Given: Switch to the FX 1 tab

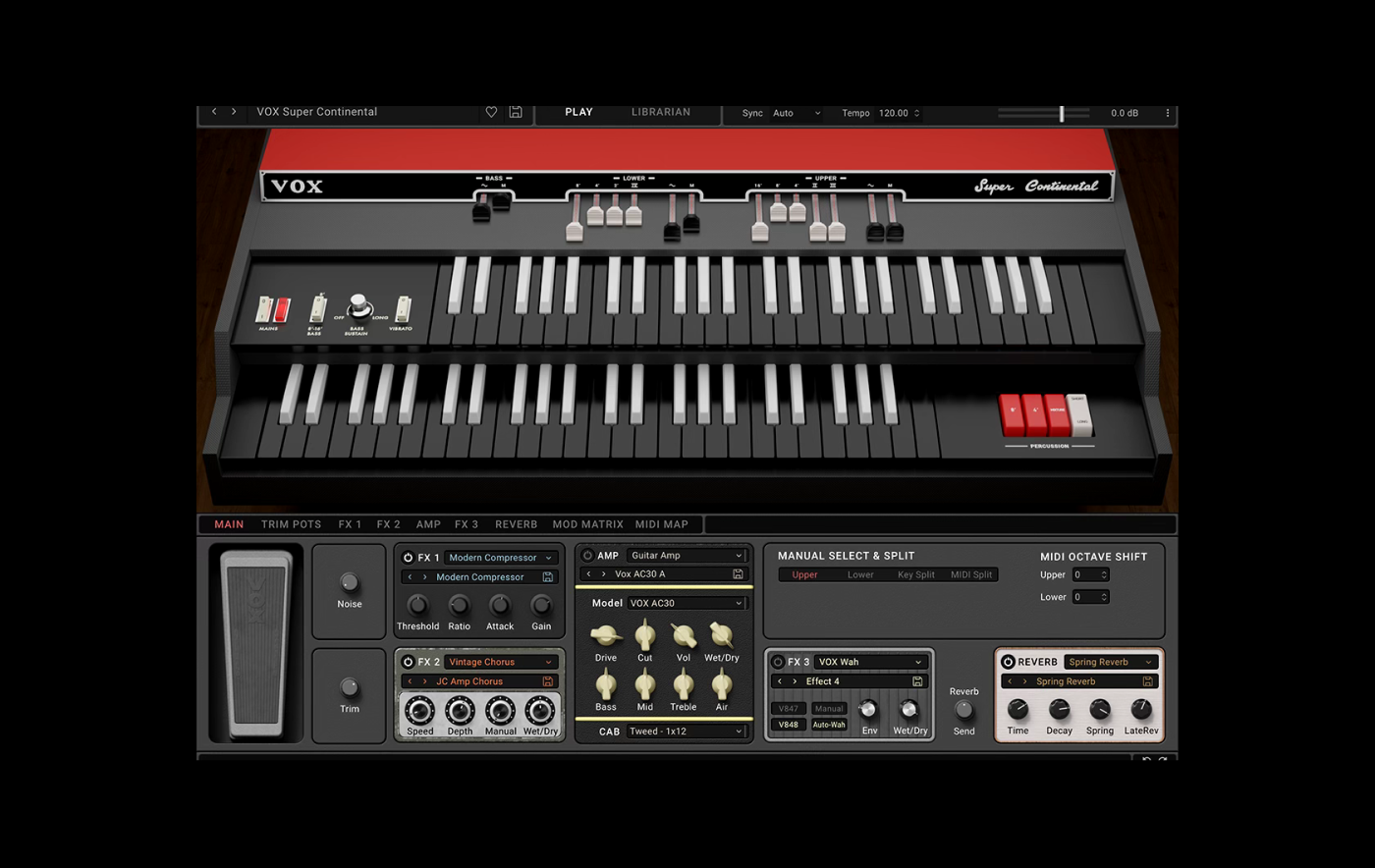Looking at the screenshot, I should tap(350, 524).
